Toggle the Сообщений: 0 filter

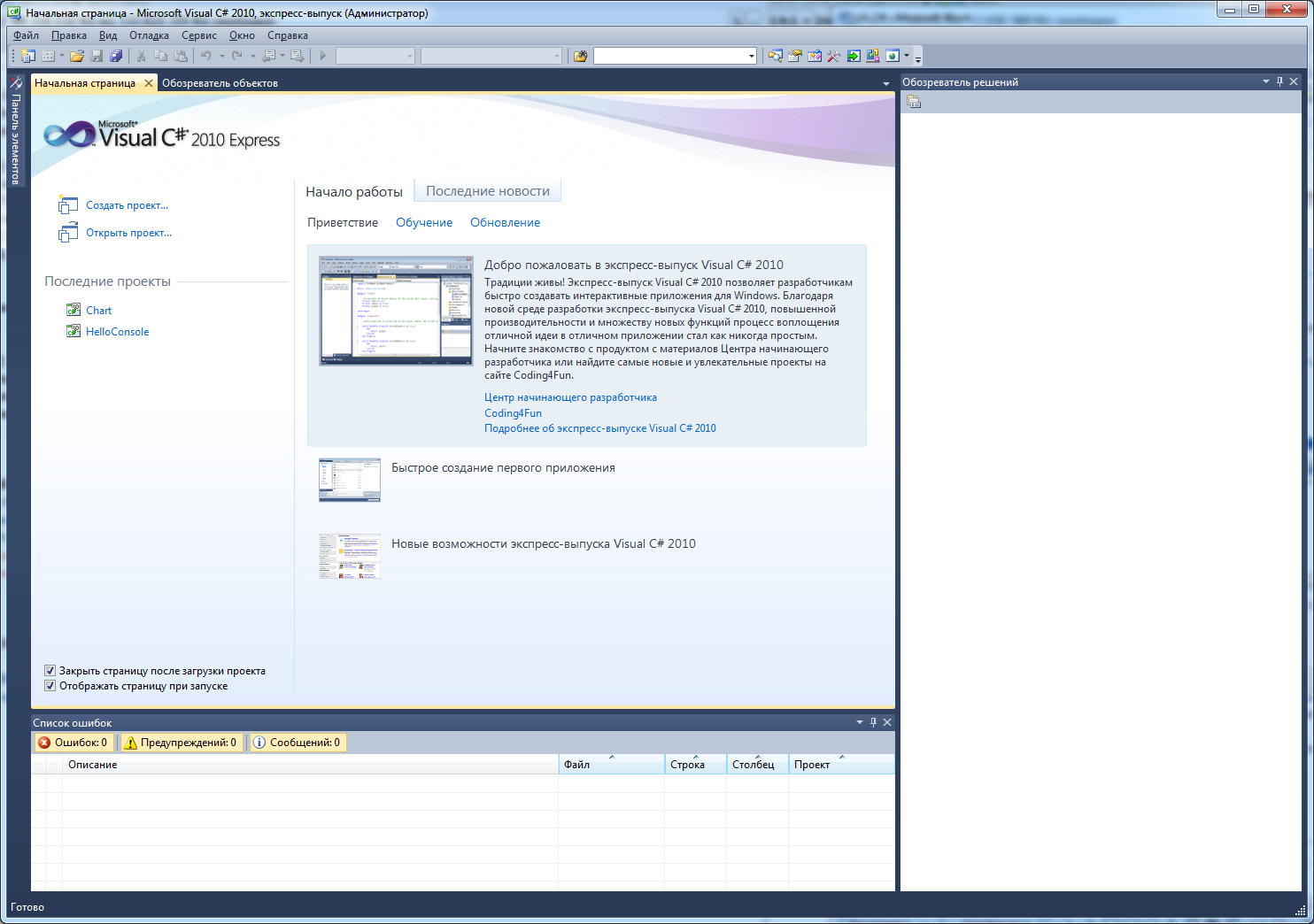298,743
